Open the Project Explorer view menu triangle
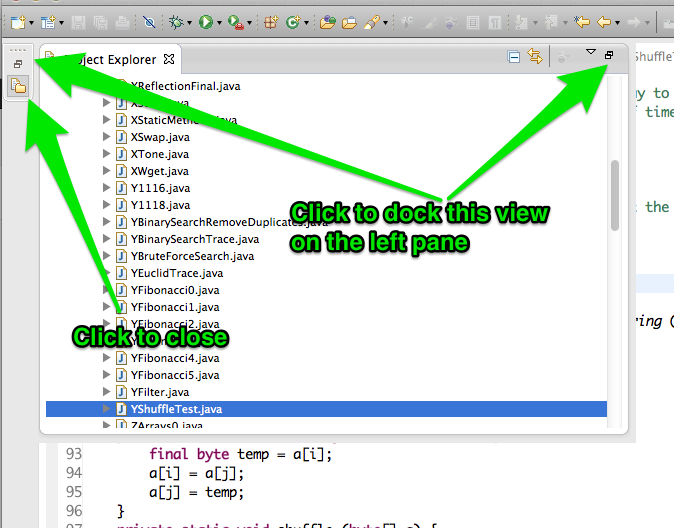The image size is (674, 528). coord(590,52)
